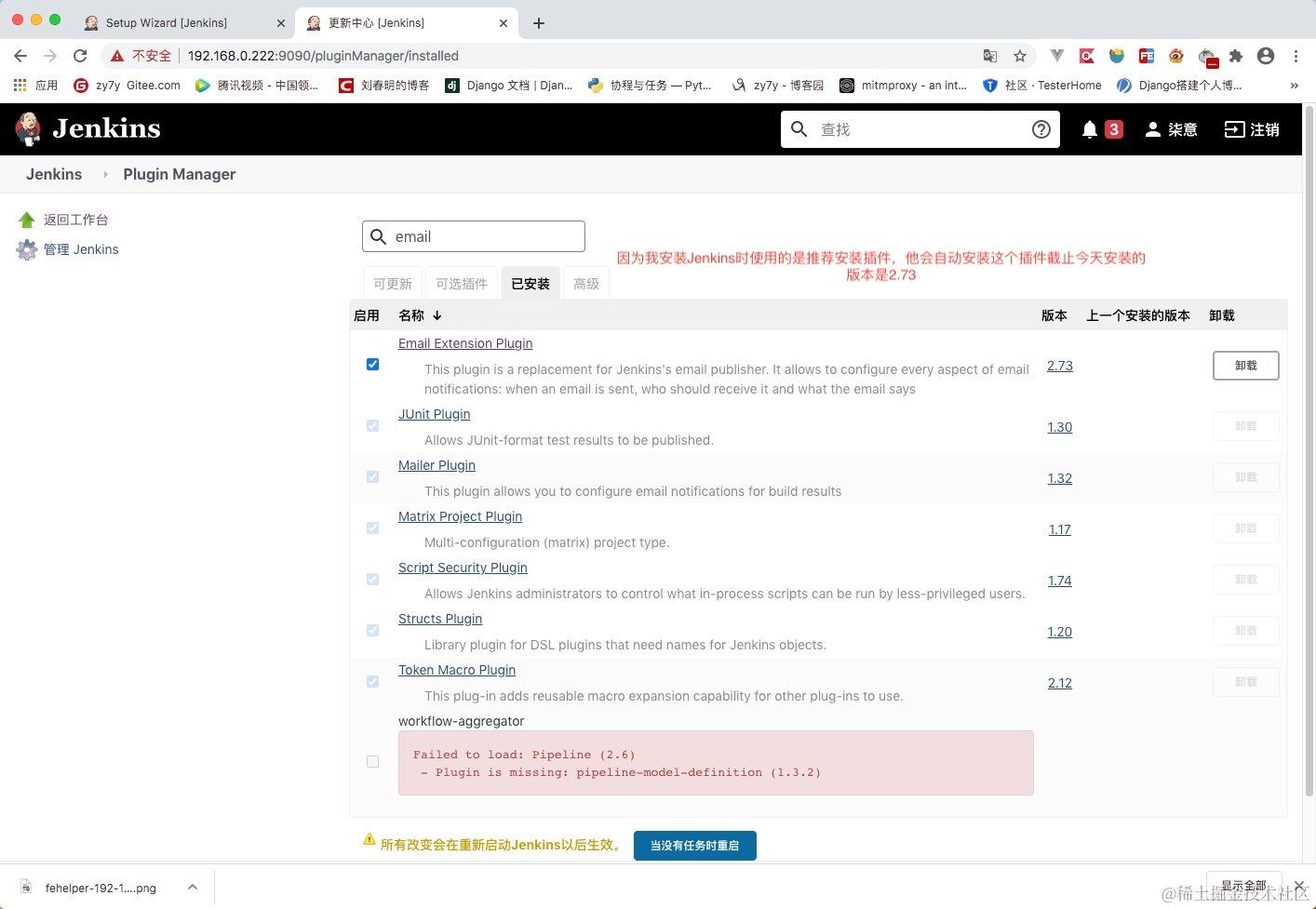Open Mailer Plugin link
This screenshot has width=1316, height=909.
pos(436,465)
